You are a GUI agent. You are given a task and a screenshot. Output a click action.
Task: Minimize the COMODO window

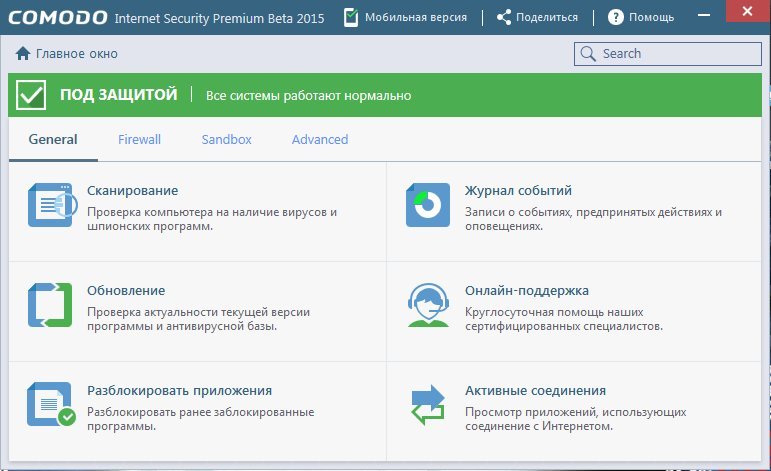click(704, 15)
